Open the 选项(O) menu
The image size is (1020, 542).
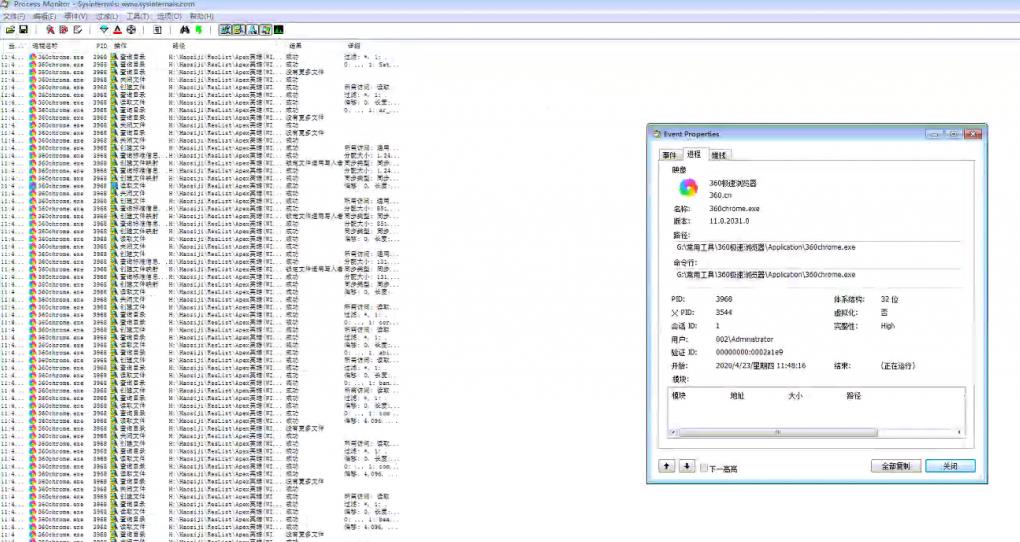[169, 16]
